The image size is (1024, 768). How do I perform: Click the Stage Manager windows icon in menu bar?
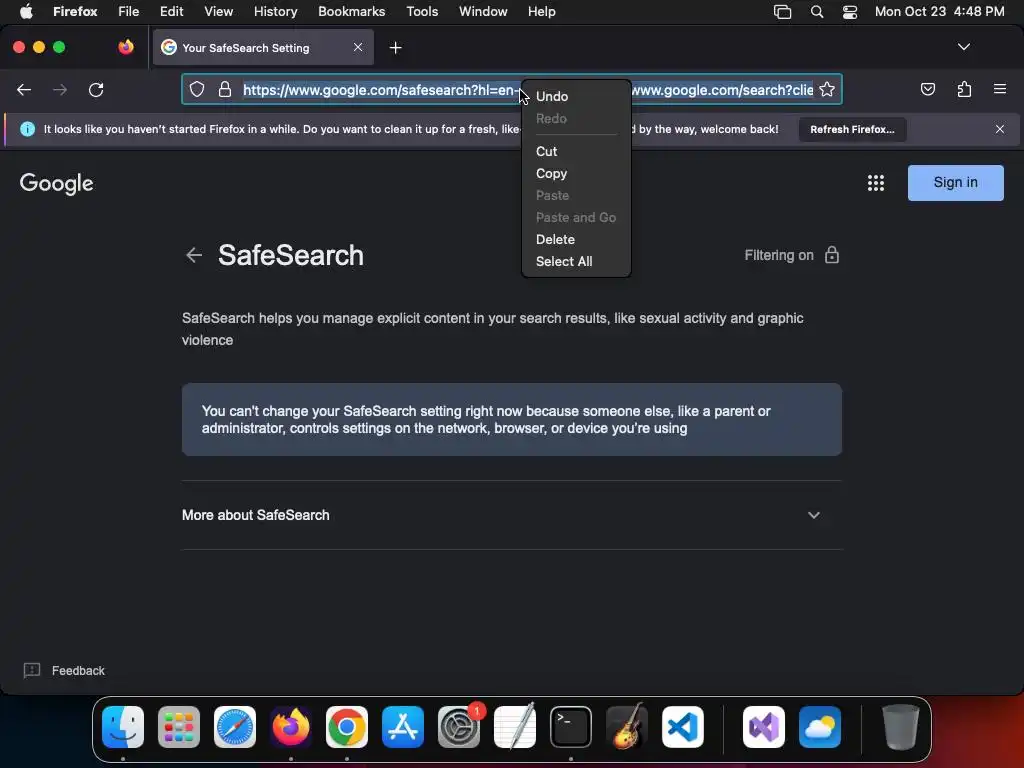(782, 12)
